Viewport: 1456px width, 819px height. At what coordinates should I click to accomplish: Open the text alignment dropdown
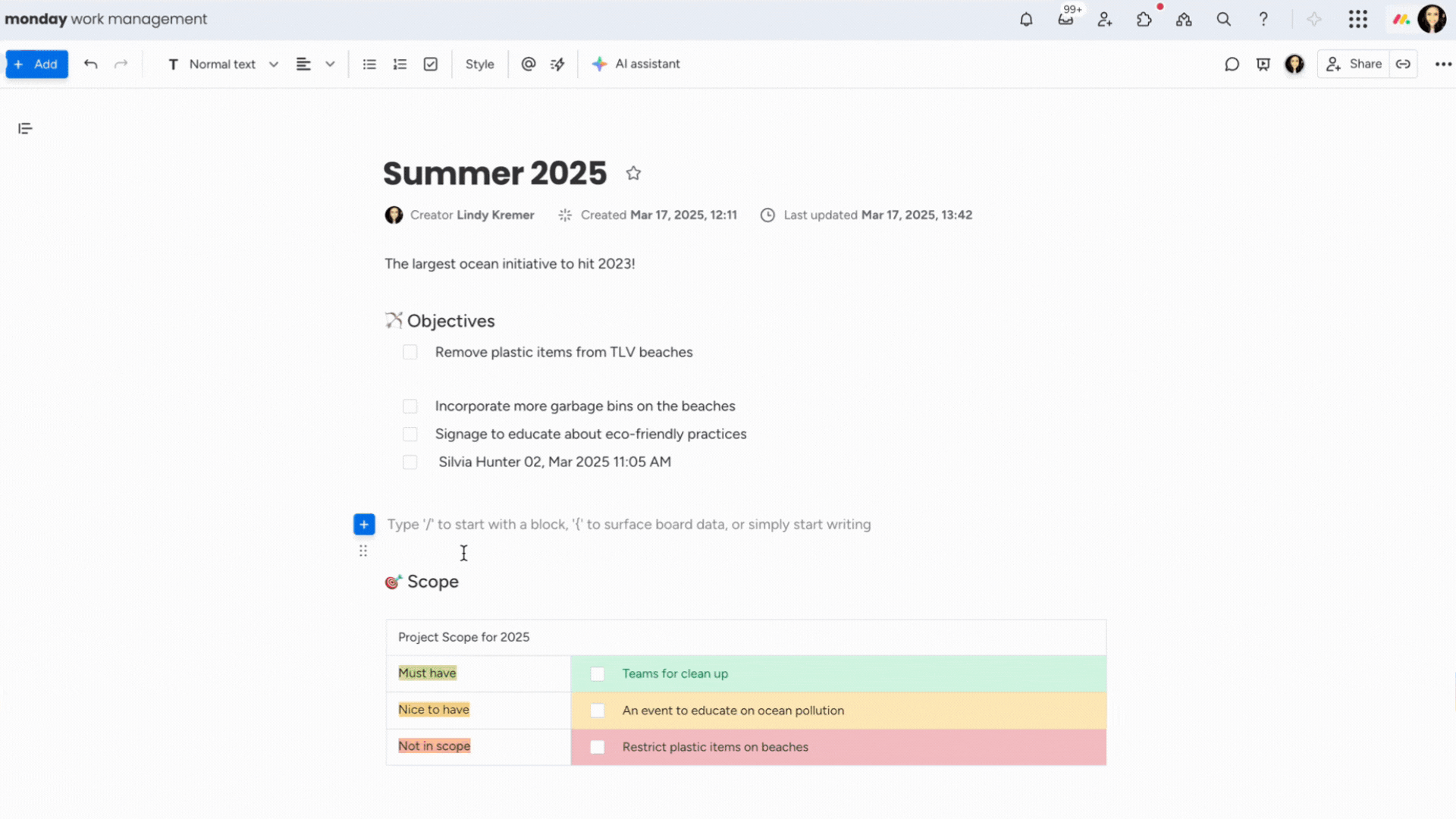(x=330, y=64)
